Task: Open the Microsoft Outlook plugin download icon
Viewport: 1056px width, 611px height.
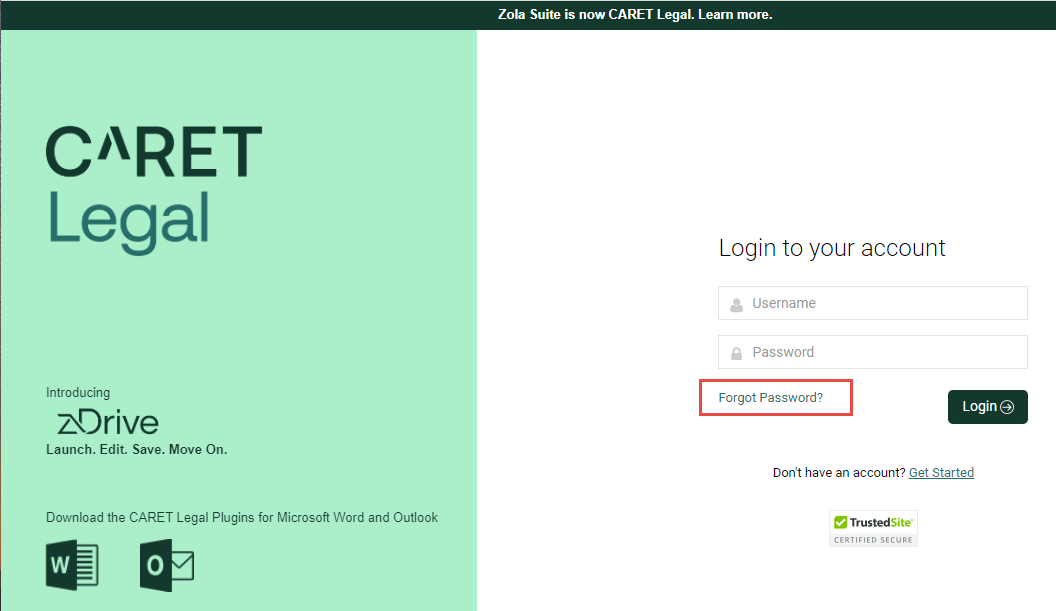Action: (167, 565)
